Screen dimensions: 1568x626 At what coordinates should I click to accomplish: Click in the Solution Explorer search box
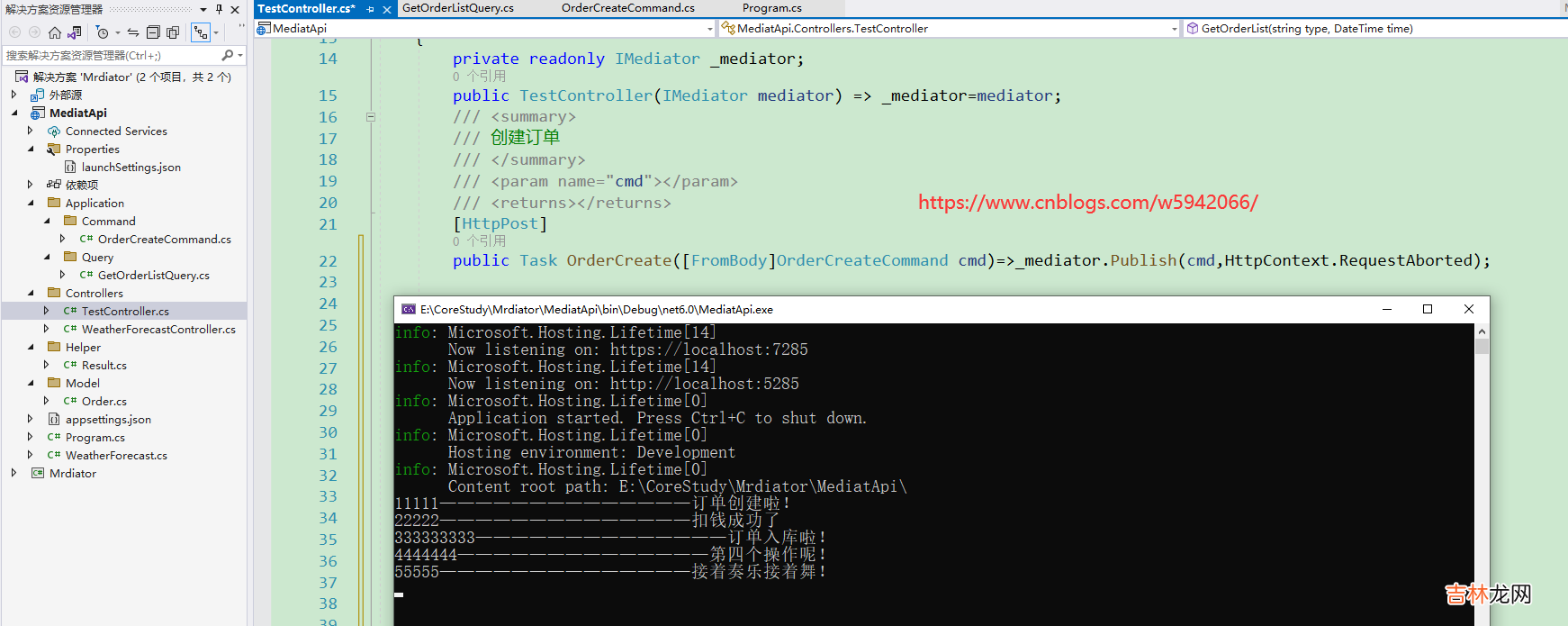click(x=108, y=55)
